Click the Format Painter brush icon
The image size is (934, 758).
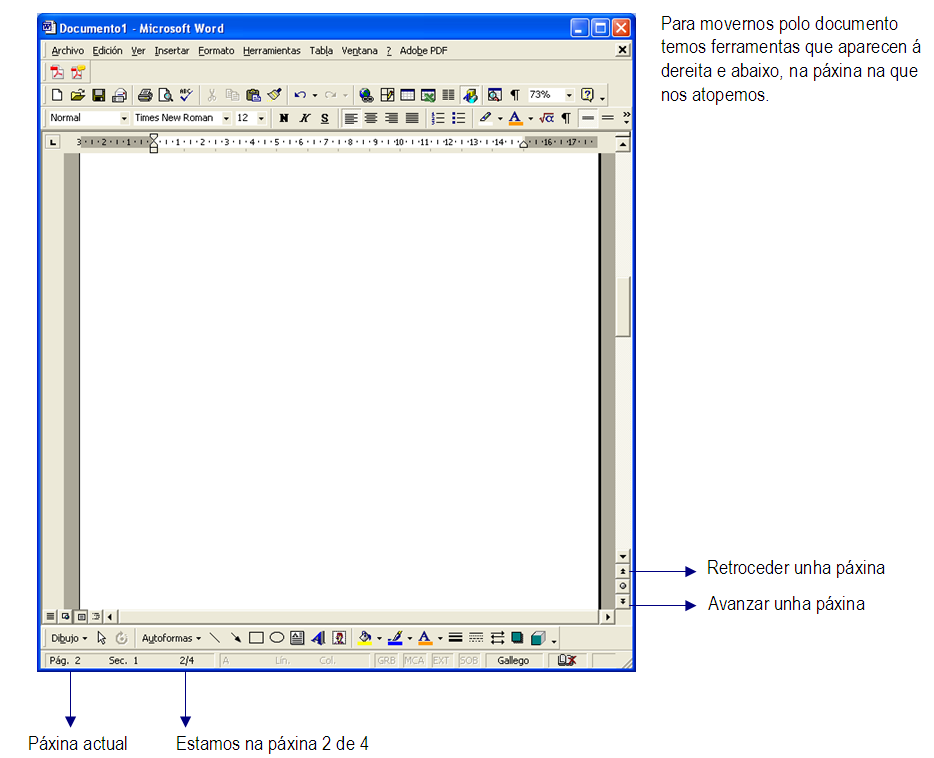click(274, 95)
